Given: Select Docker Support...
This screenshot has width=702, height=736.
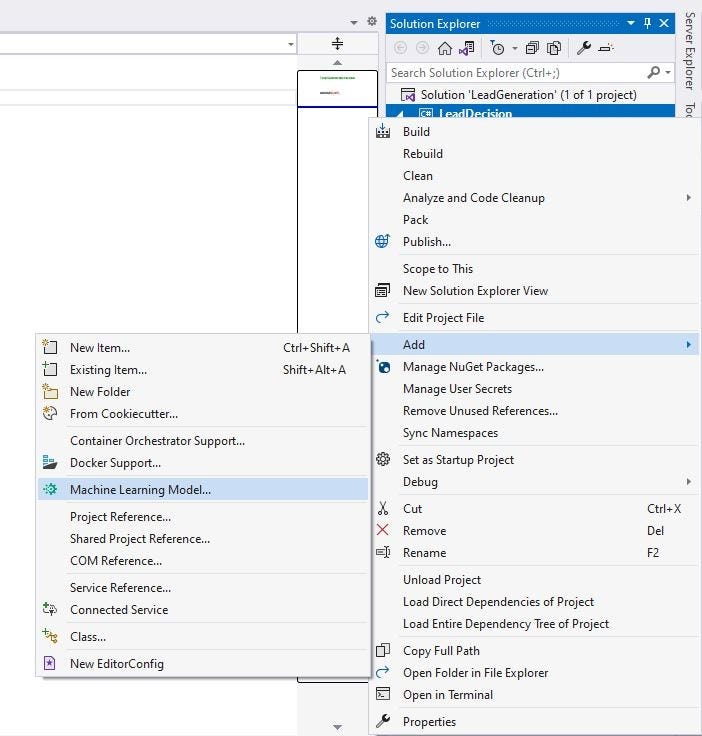Looking at the screenshot, I should pyautogui.click(x=203, y=463).
